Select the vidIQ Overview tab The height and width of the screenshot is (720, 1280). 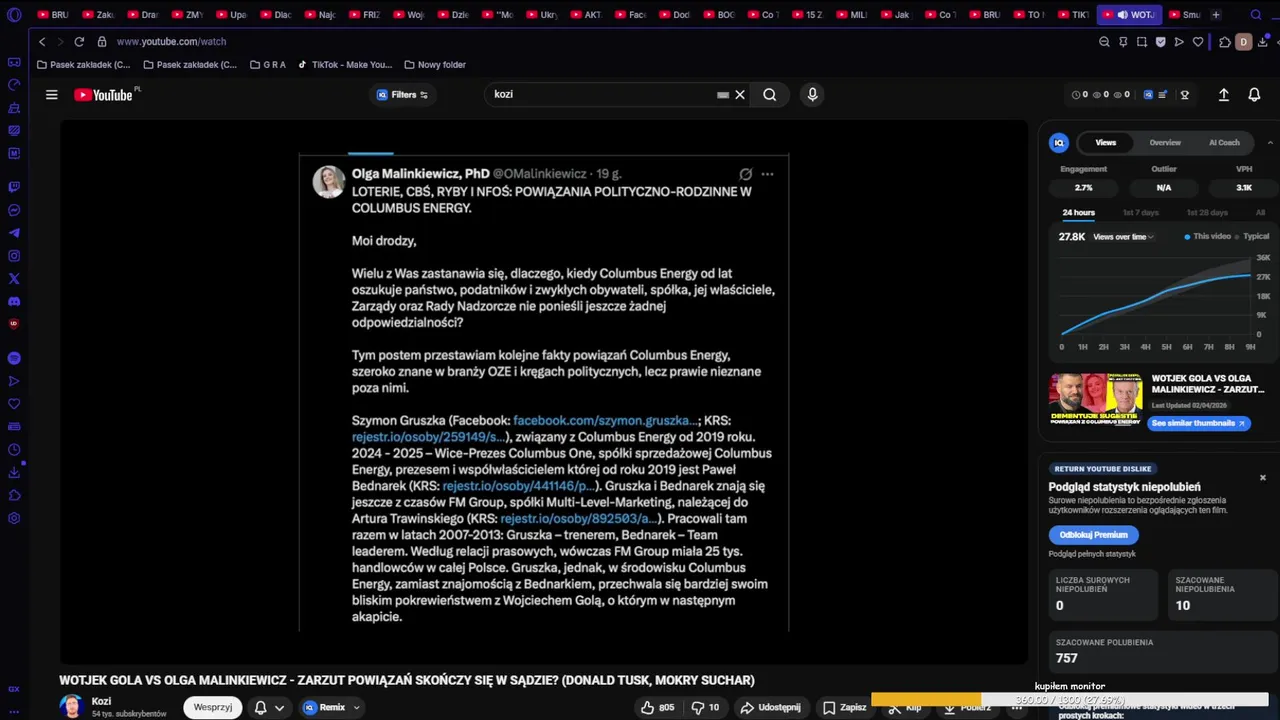point(1165,143)
